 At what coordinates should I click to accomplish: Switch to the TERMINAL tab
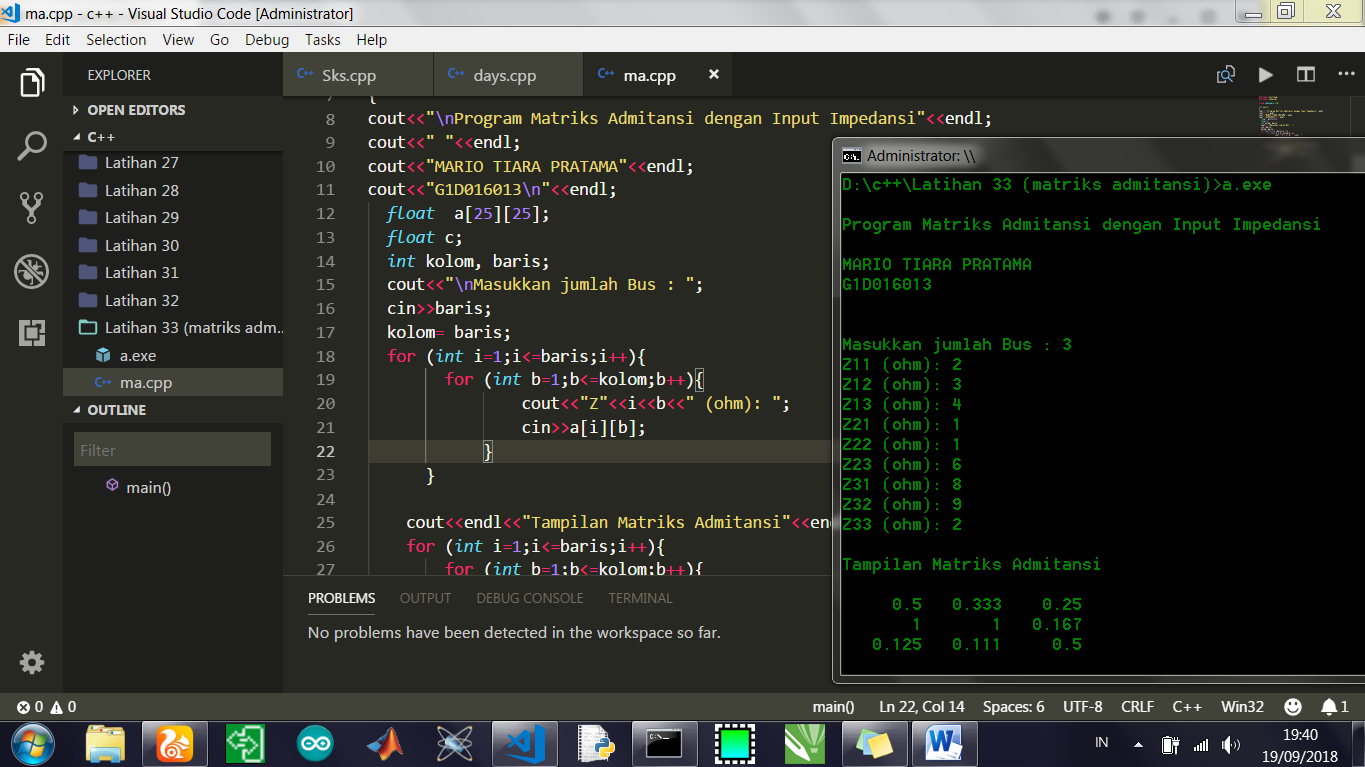point(639,598)
